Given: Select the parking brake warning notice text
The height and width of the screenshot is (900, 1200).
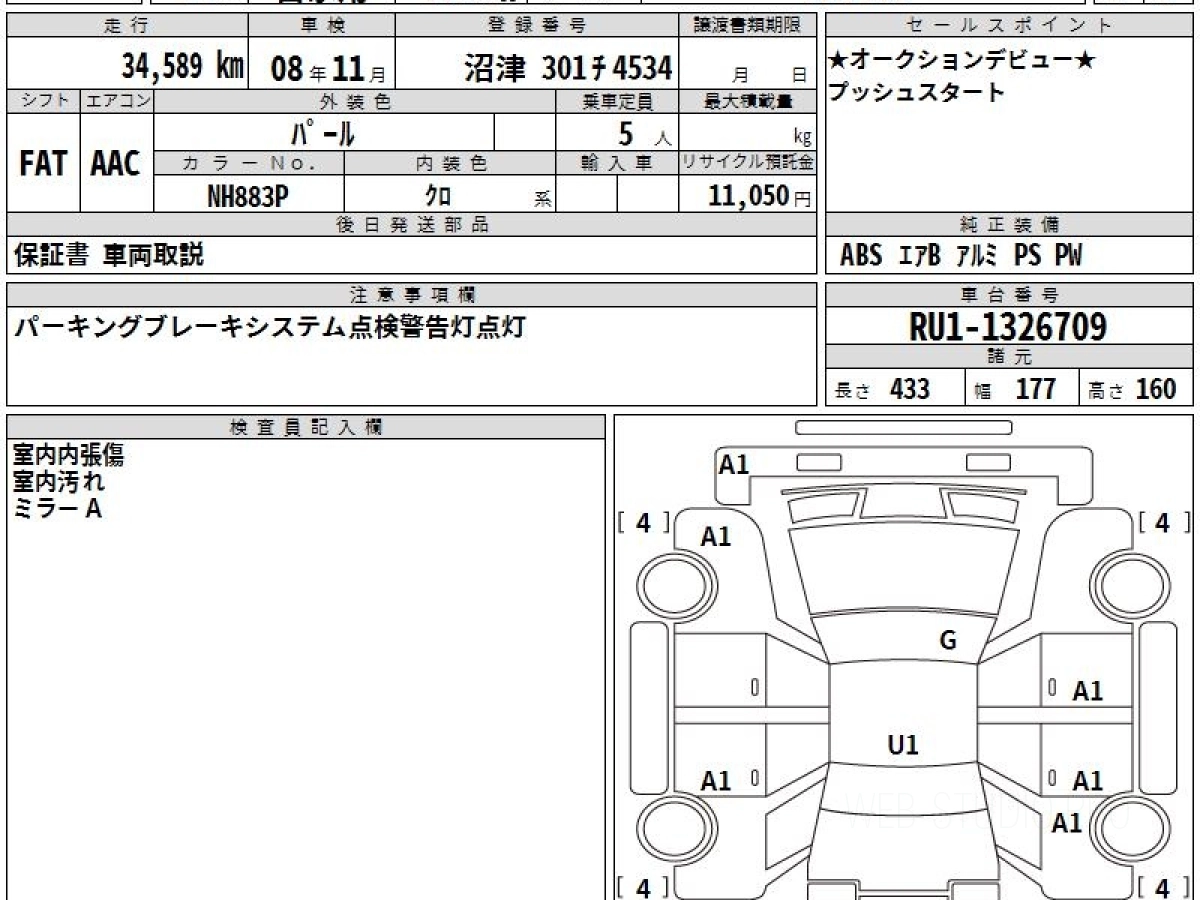Looking at the screenshot, I should tap(269, 328).
